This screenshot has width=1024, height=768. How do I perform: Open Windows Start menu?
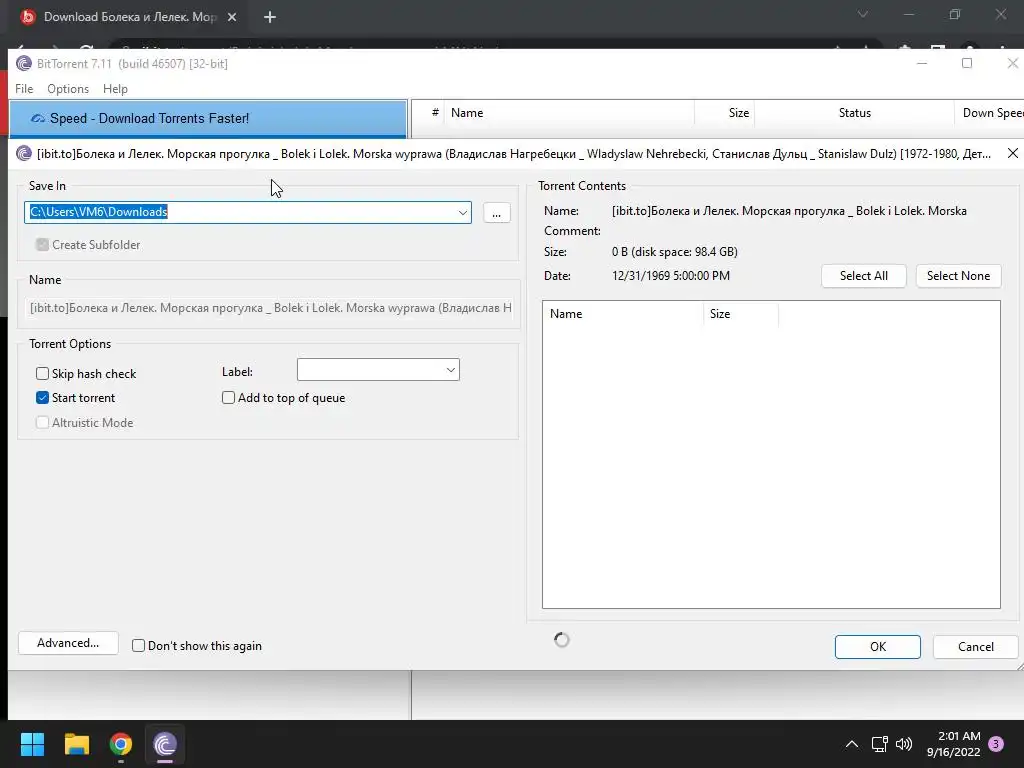32,744
